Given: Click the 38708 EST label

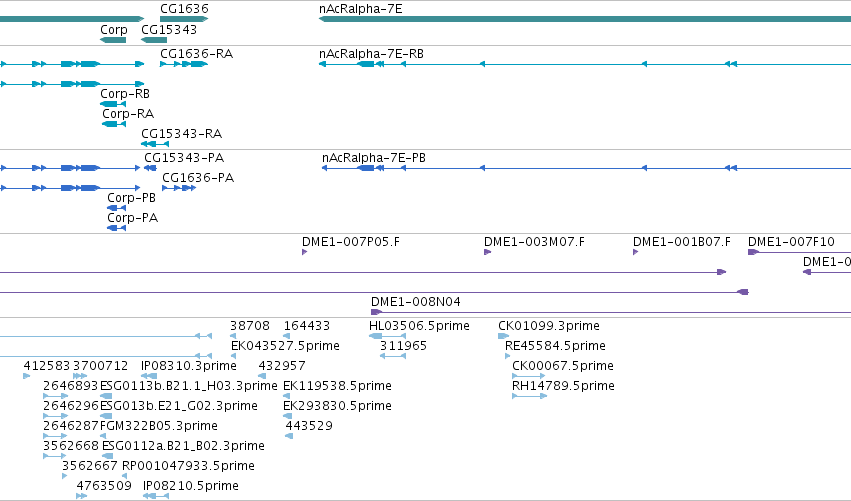Looking at the screenshot, I should tap(250, 326).
